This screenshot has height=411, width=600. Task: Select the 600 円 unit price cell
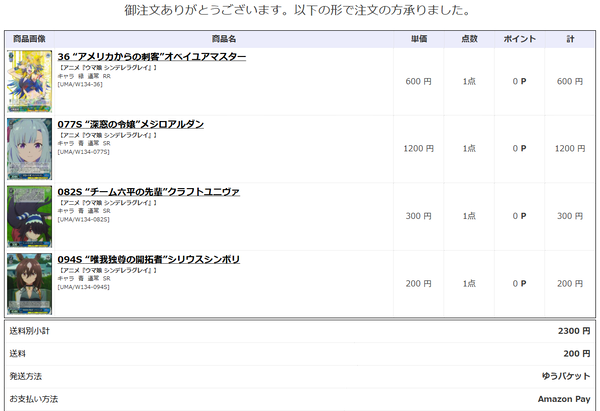(419, 81)
